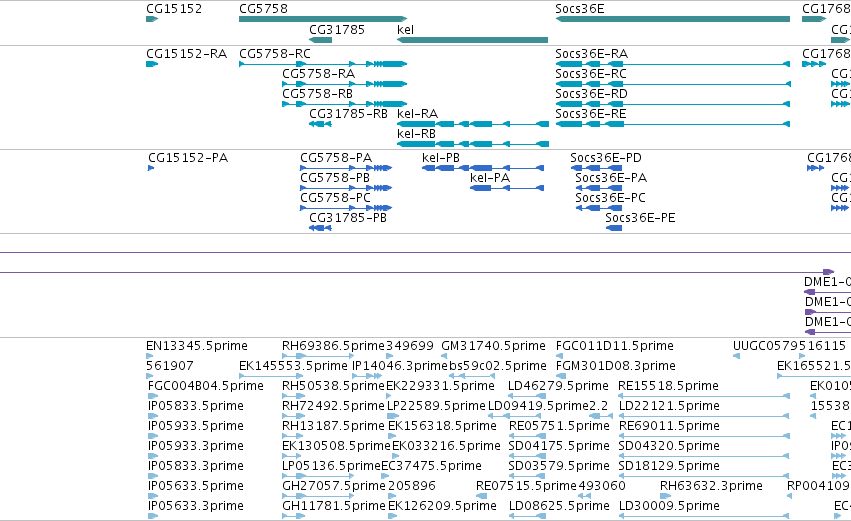This screenshot has width=851, height=521.
Task: Select transcript CG5758-RB
Action: pos(317,94)
